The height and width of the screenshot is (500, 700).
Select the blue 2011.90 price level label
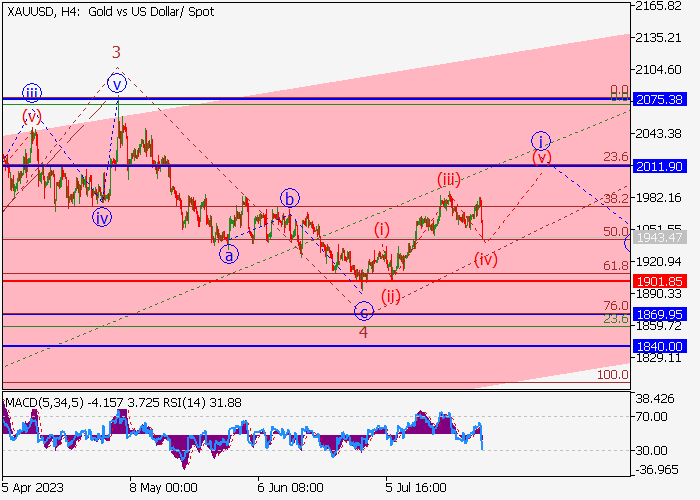click(659, 167)
